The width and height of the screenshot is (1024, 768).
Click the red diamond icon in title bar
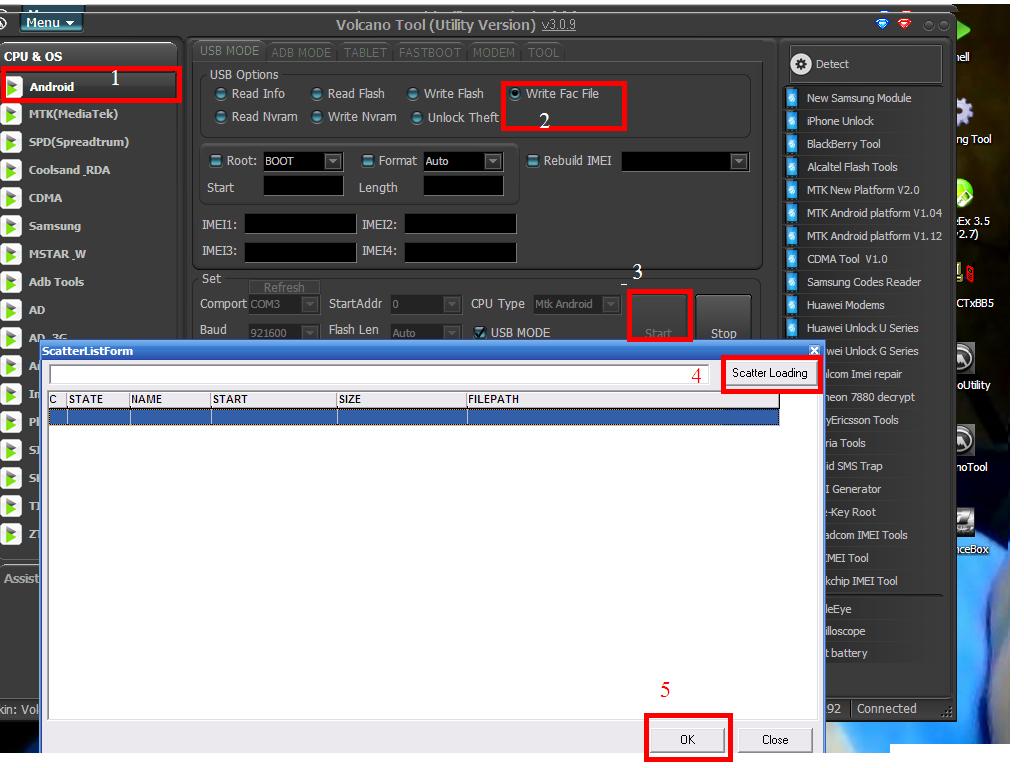[904, 24]
